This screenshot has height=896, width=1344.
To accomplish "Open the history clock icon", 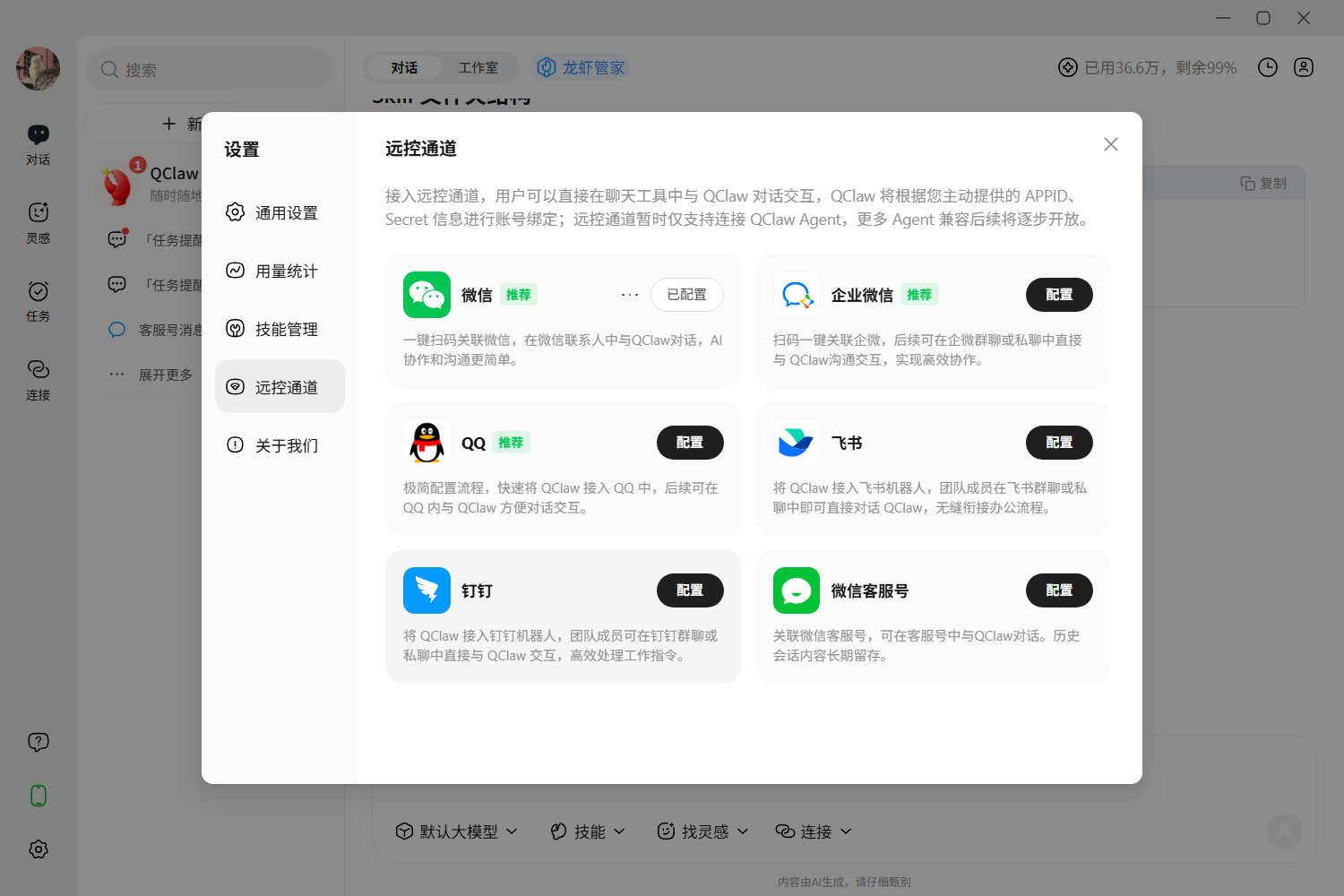I will tap(1268, 68).
